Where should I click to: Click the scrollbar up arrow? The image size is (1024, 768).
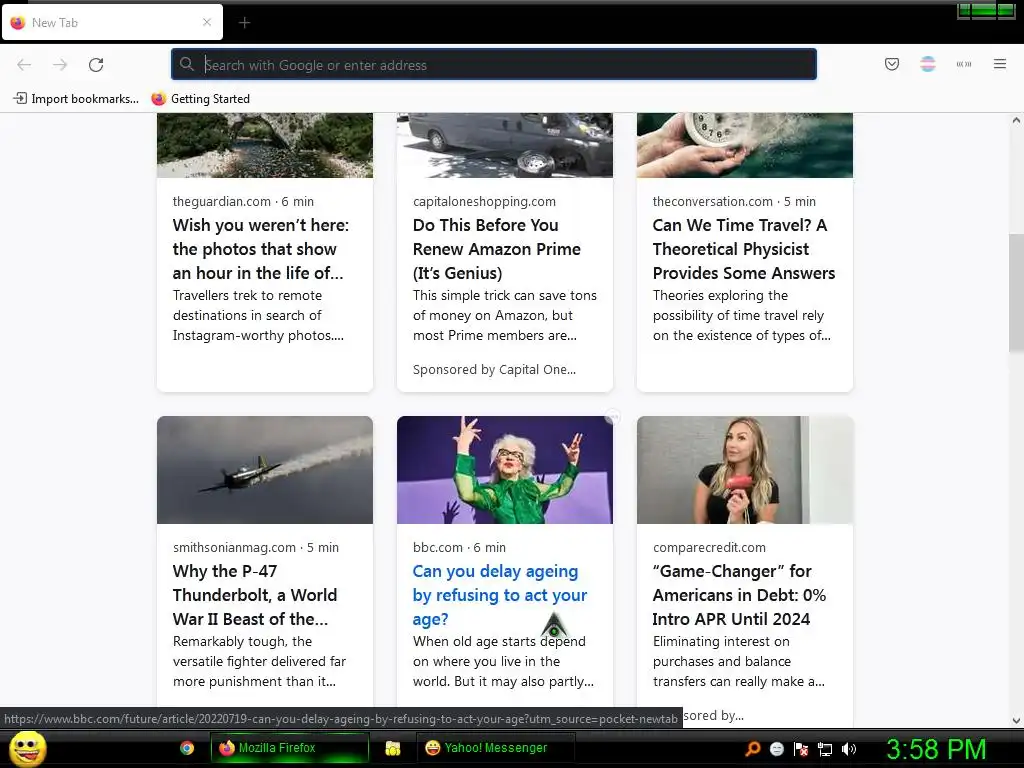click(x=1016, y=120)
